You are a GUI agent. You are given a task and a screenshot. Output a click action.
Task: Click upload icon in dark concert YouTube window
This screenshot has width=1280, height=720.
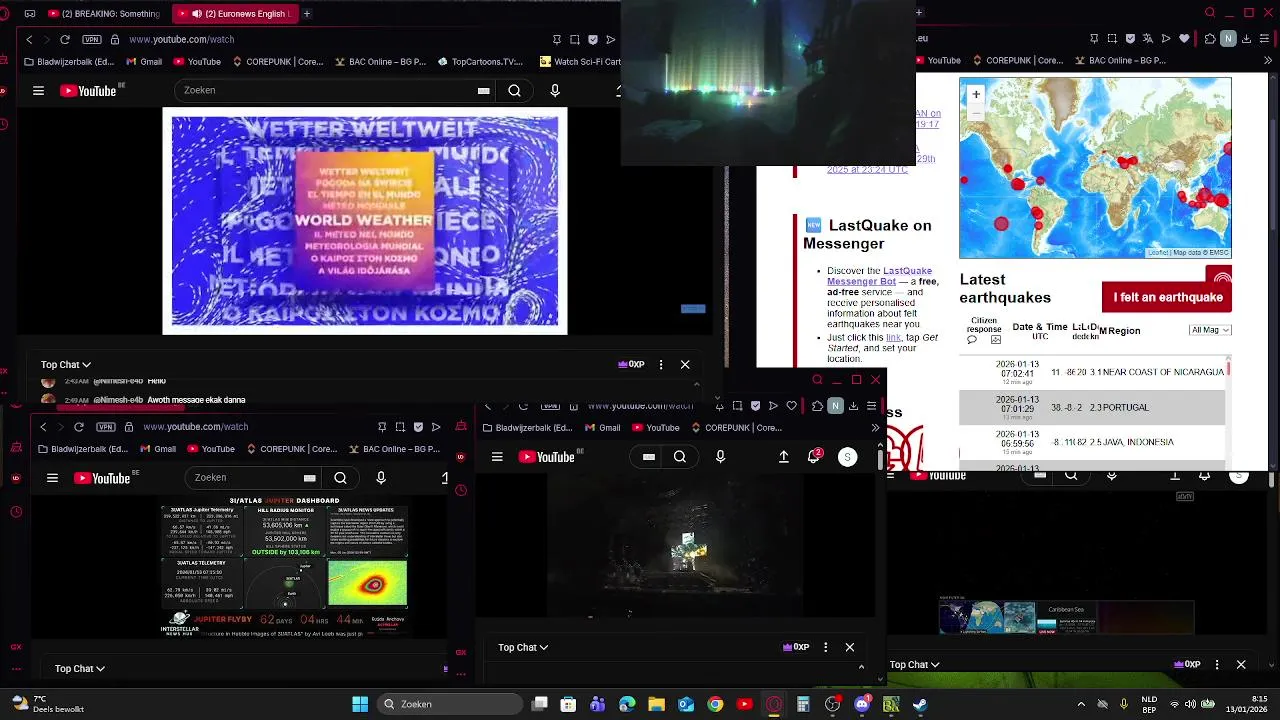[x=784, y=457]
